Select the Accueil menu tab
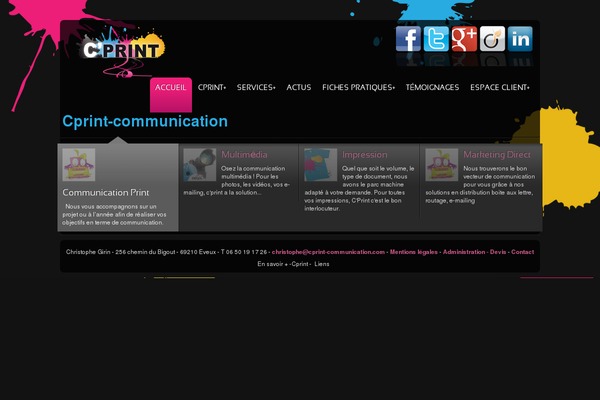The width and height of the screenshot is (600, 400). 171,95
